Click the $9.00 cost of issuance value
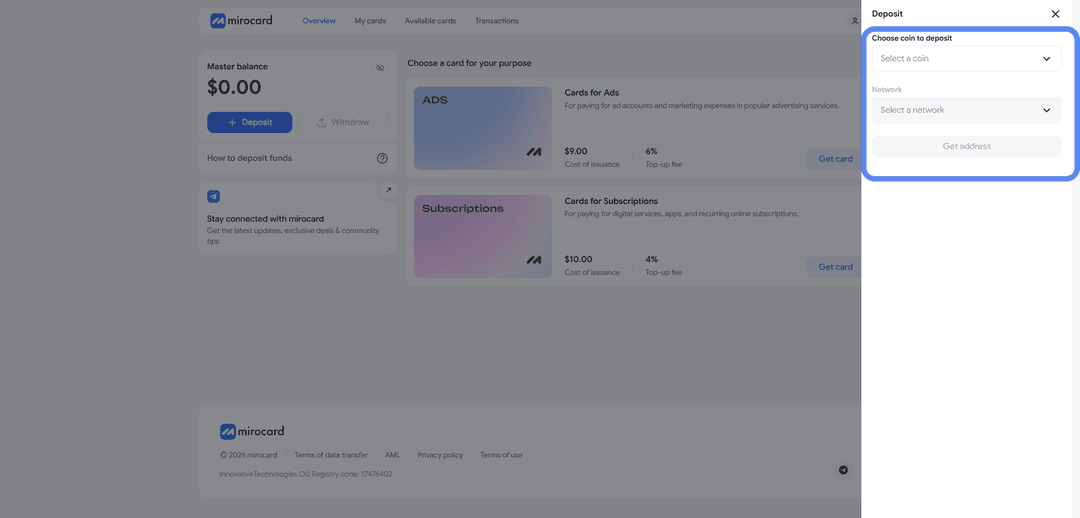The height and width of the screenshot is (518, 1080). 576,151
